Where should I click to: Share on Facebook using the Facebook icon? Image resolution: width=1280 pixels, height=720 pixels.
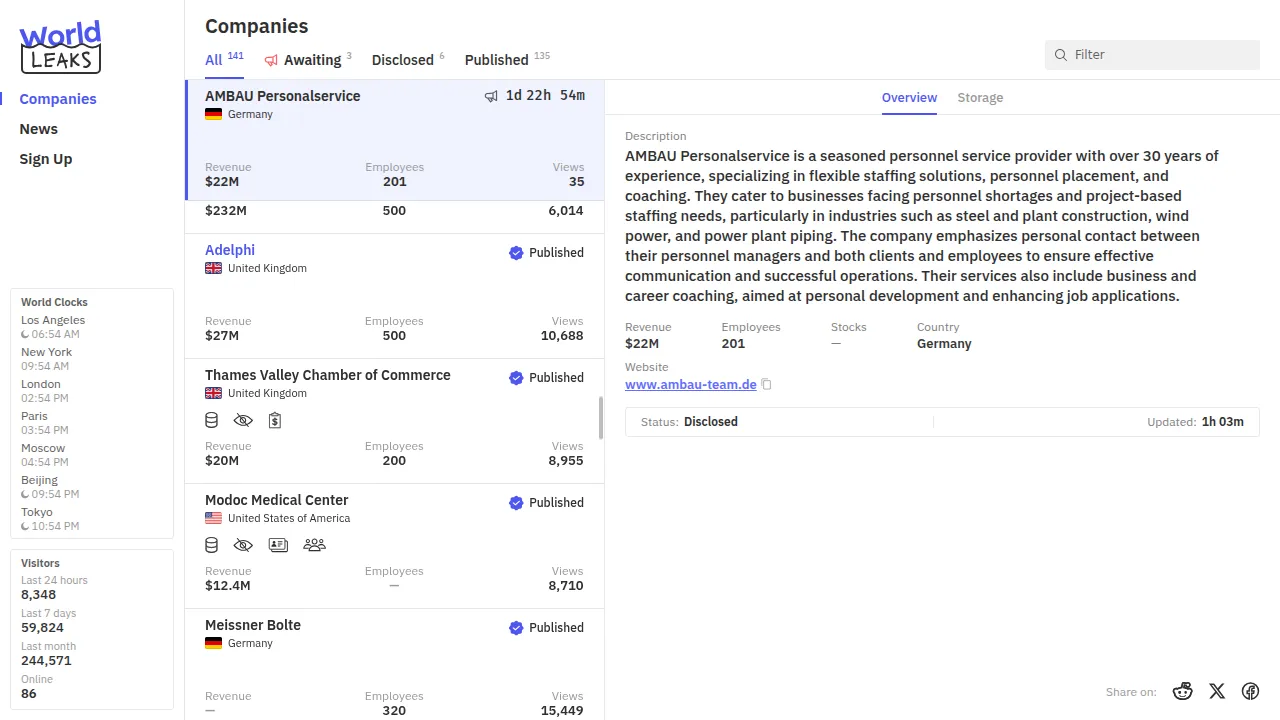coord(1250,691)
